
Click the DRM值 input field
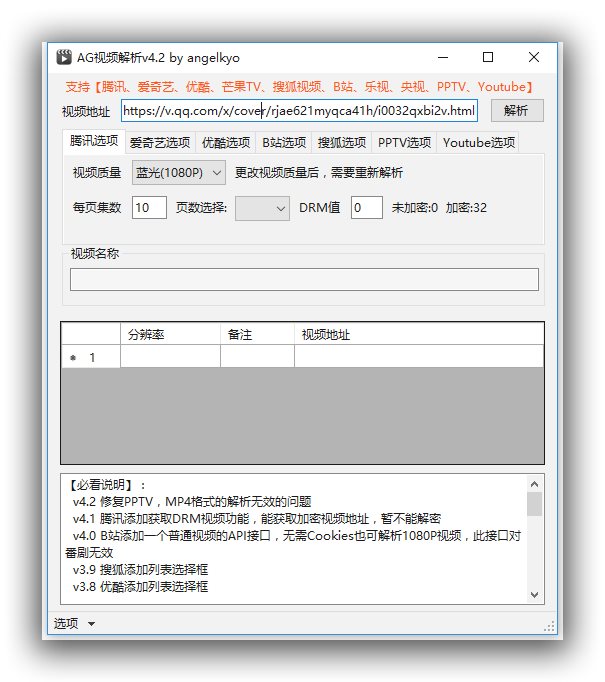point(366,208)
